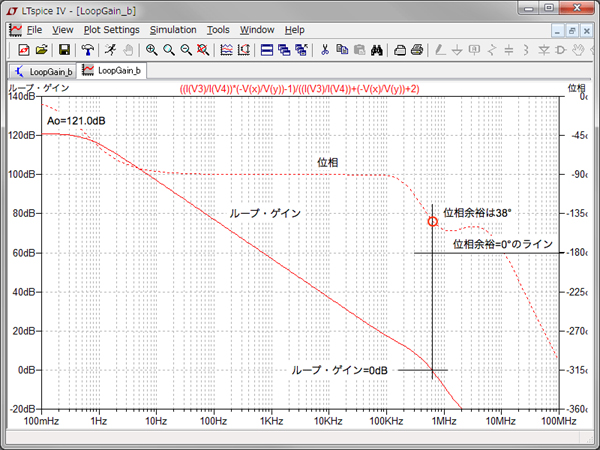Click the red trace expression label
Image resolution: width=600 pixels, height=450 pixels.
(x=299, y=89)
